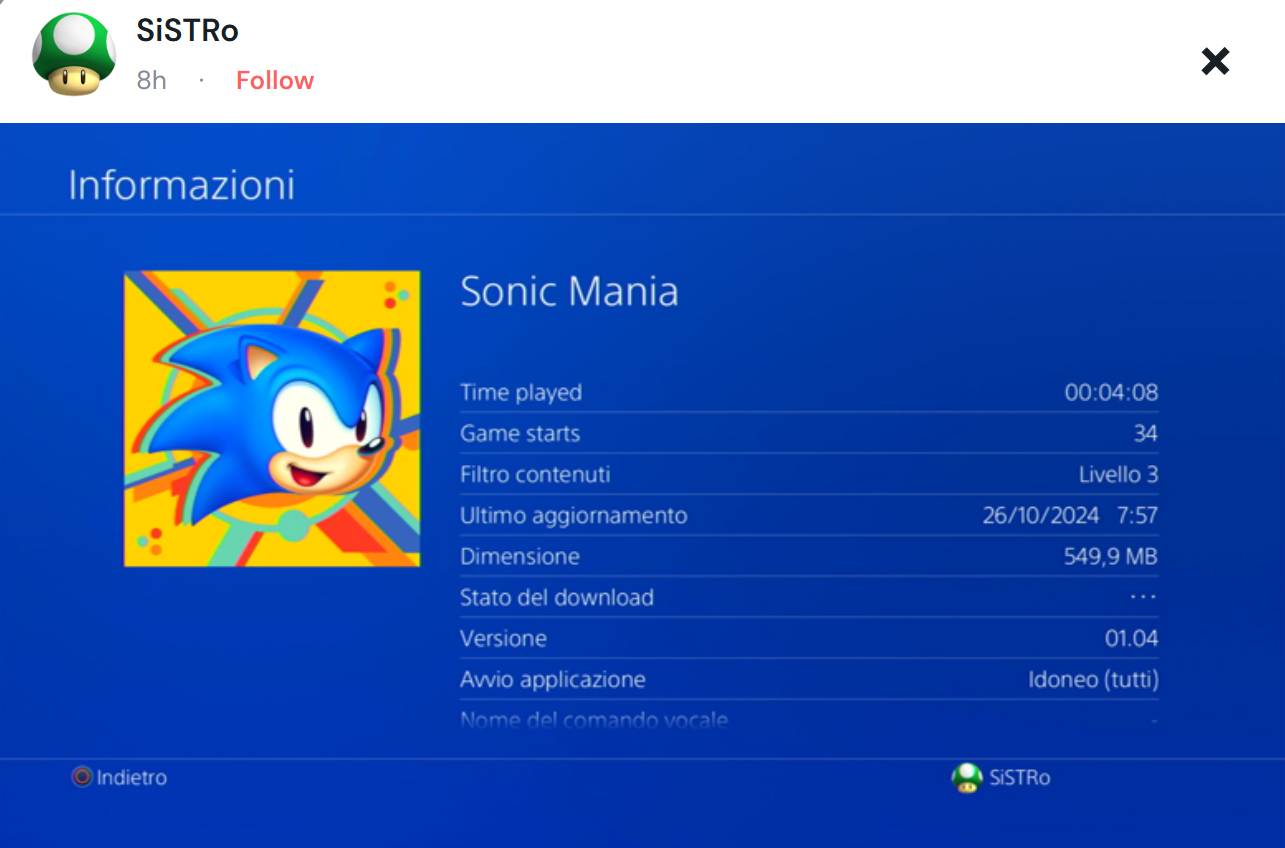Screen dimensions: 1285x848
Task: Click the Sonic Mania game cover thumbnail
Action: (x=272, y=419)
